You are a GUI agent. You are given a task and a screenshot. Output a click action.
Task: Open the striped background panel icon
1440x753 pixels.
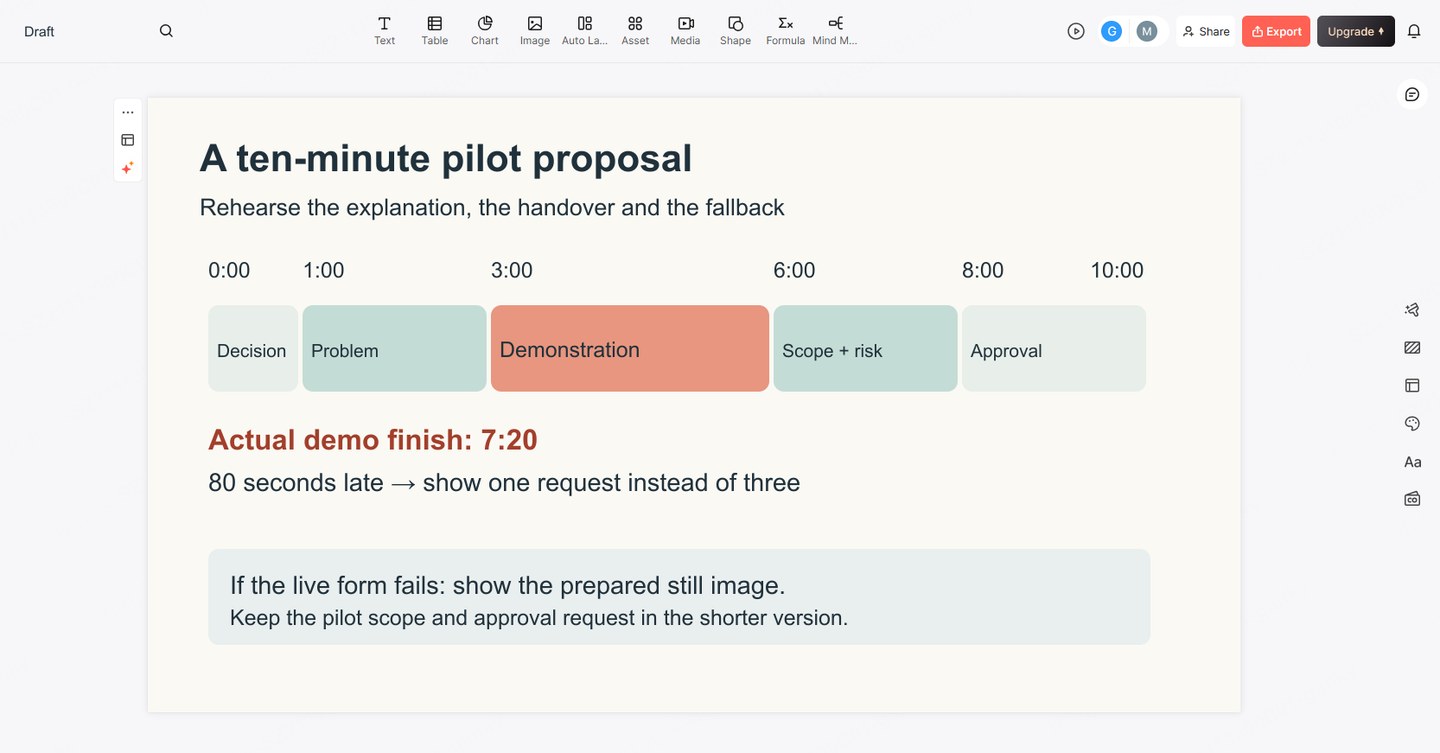click(x=1412, y=348)
